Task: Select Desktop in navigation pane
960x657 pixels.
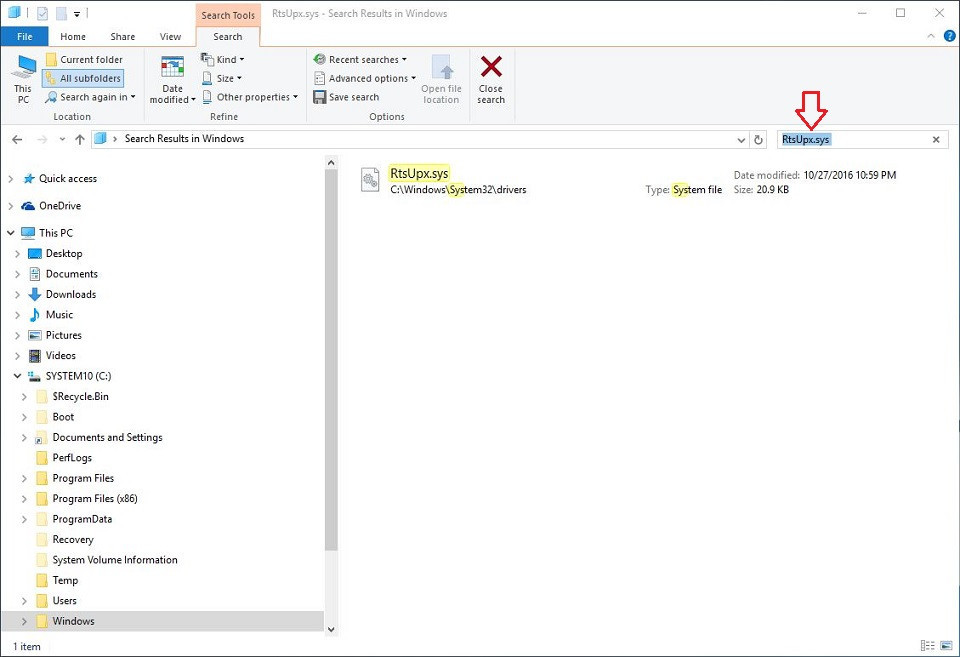Action: [64, 253]
